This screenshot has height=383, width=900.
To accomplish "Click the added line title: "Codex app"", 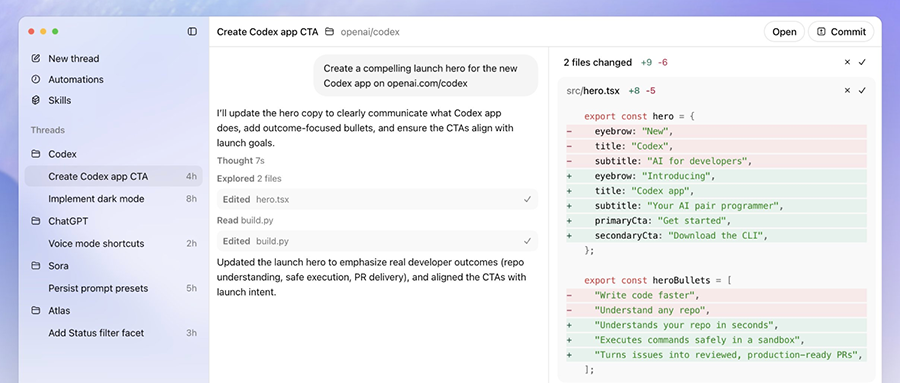I will pyautogui.click(x=716, y=191).
